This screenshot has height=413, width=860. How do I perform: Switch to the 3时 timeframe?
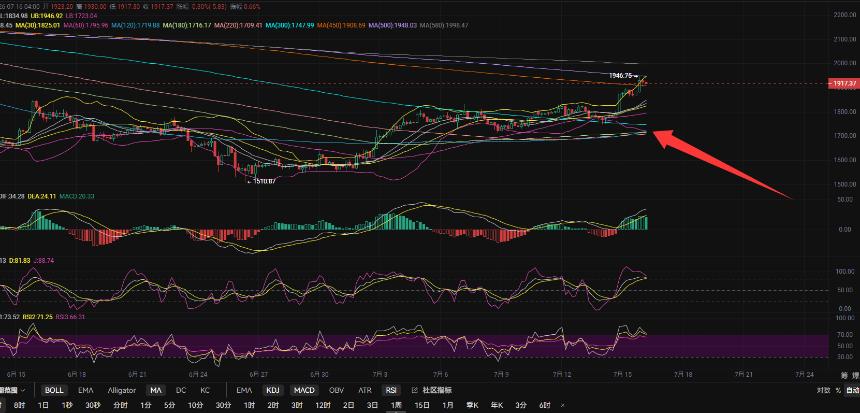click(x=297, y=405)
